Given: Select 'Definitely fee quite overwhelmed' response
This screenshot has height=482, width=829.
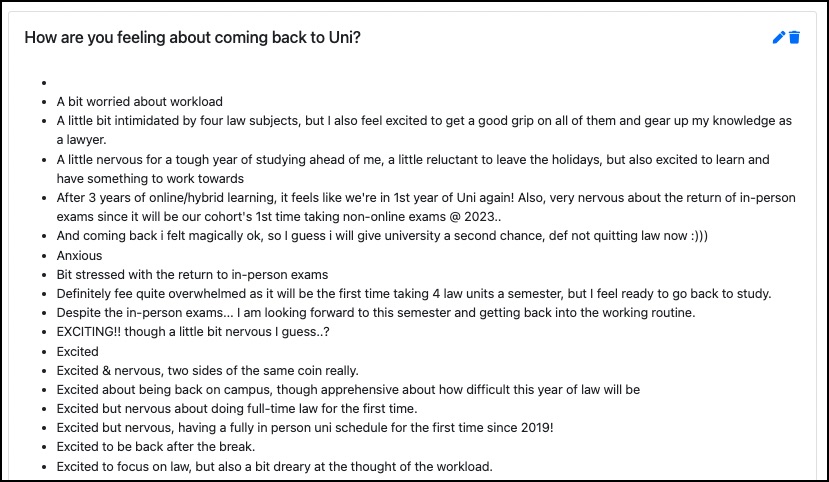Looking at the screenshot, I should pos(414,294).
